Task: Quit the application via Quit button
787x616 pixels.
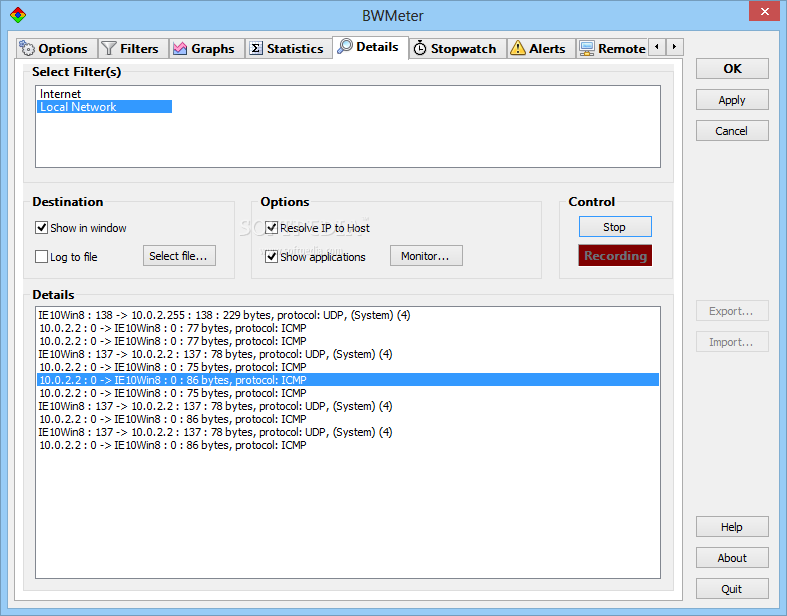Action: click(x=732, y=589)
